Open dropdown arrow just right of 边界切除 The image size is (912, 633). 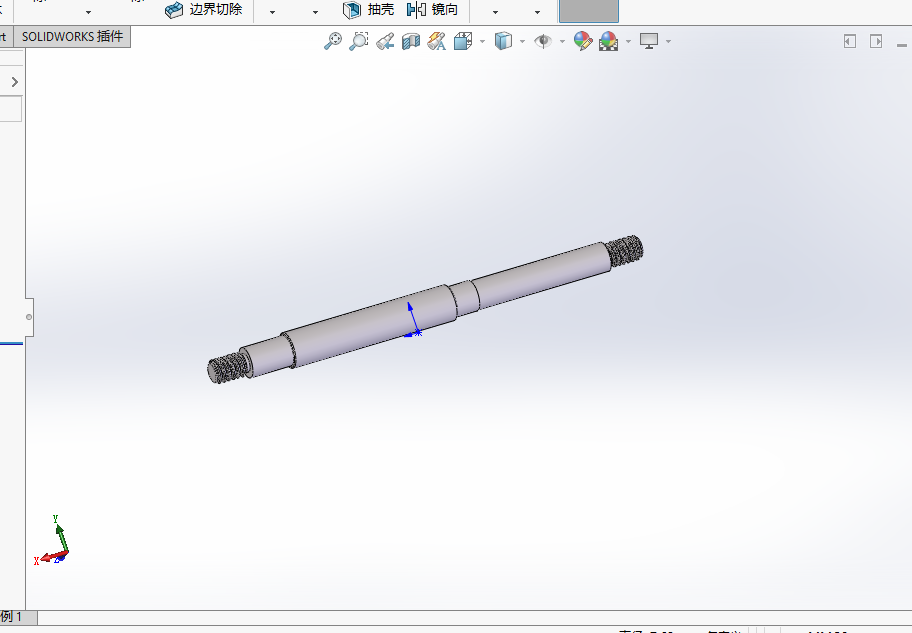click(272, 12)
